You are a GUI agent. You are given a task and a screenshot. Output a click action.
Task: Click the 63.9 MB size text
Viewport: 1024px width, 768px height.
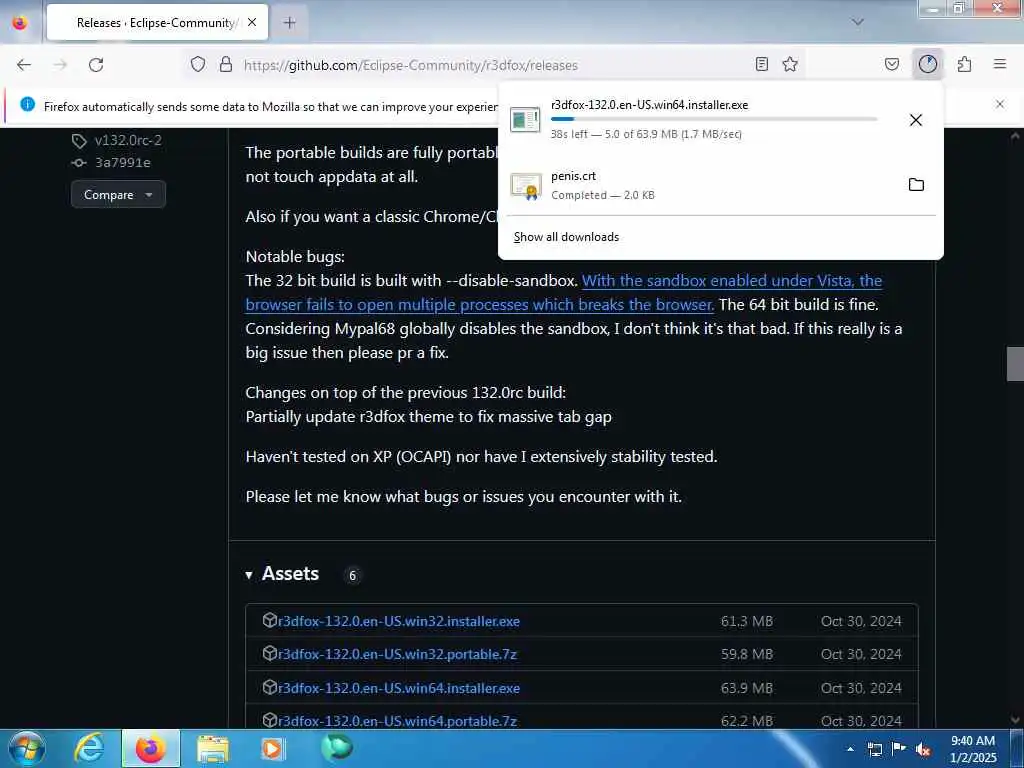(x=746, y=688)
